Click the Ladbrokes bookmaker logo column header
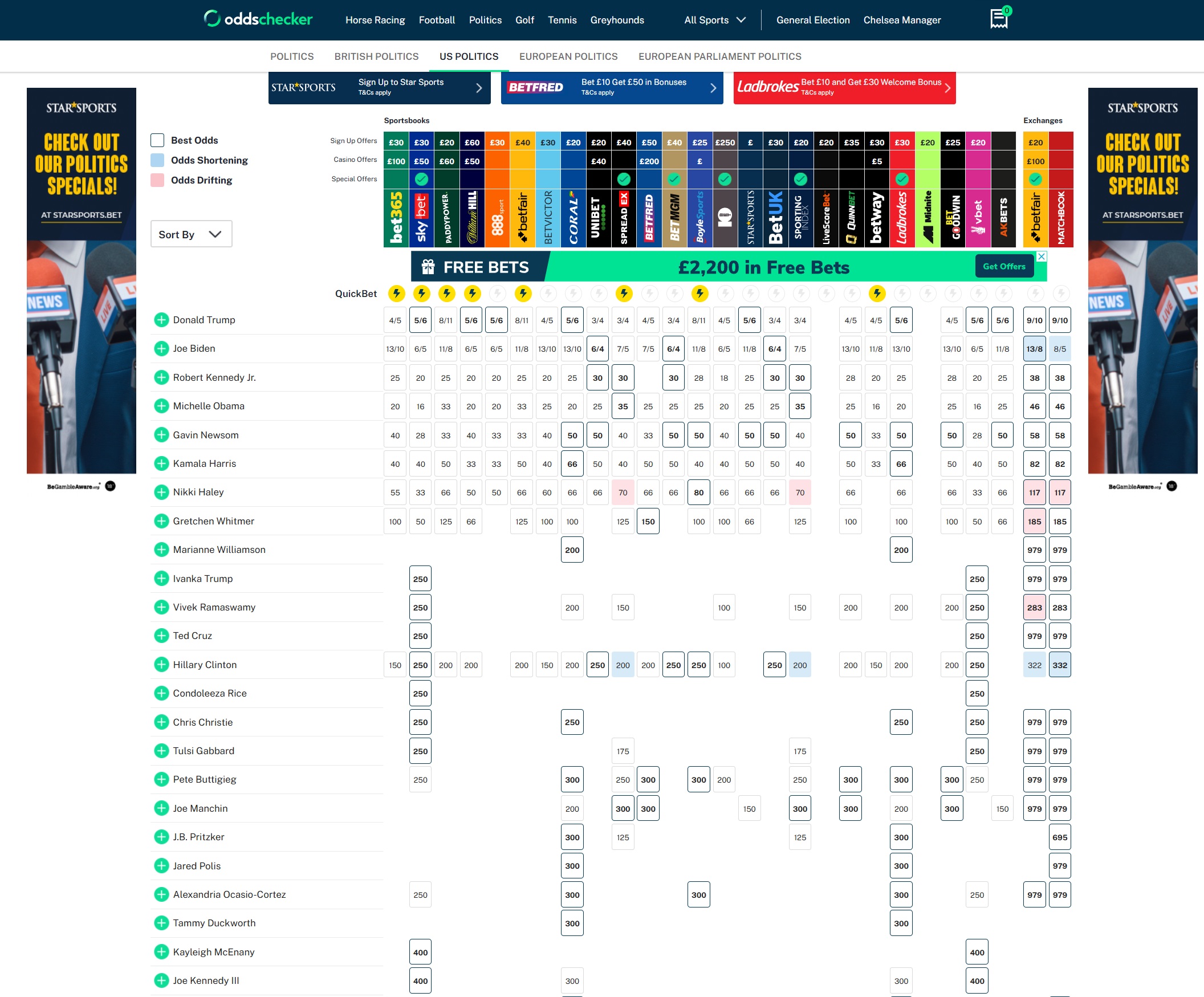 pyautogui.click(x=902, y=218)
